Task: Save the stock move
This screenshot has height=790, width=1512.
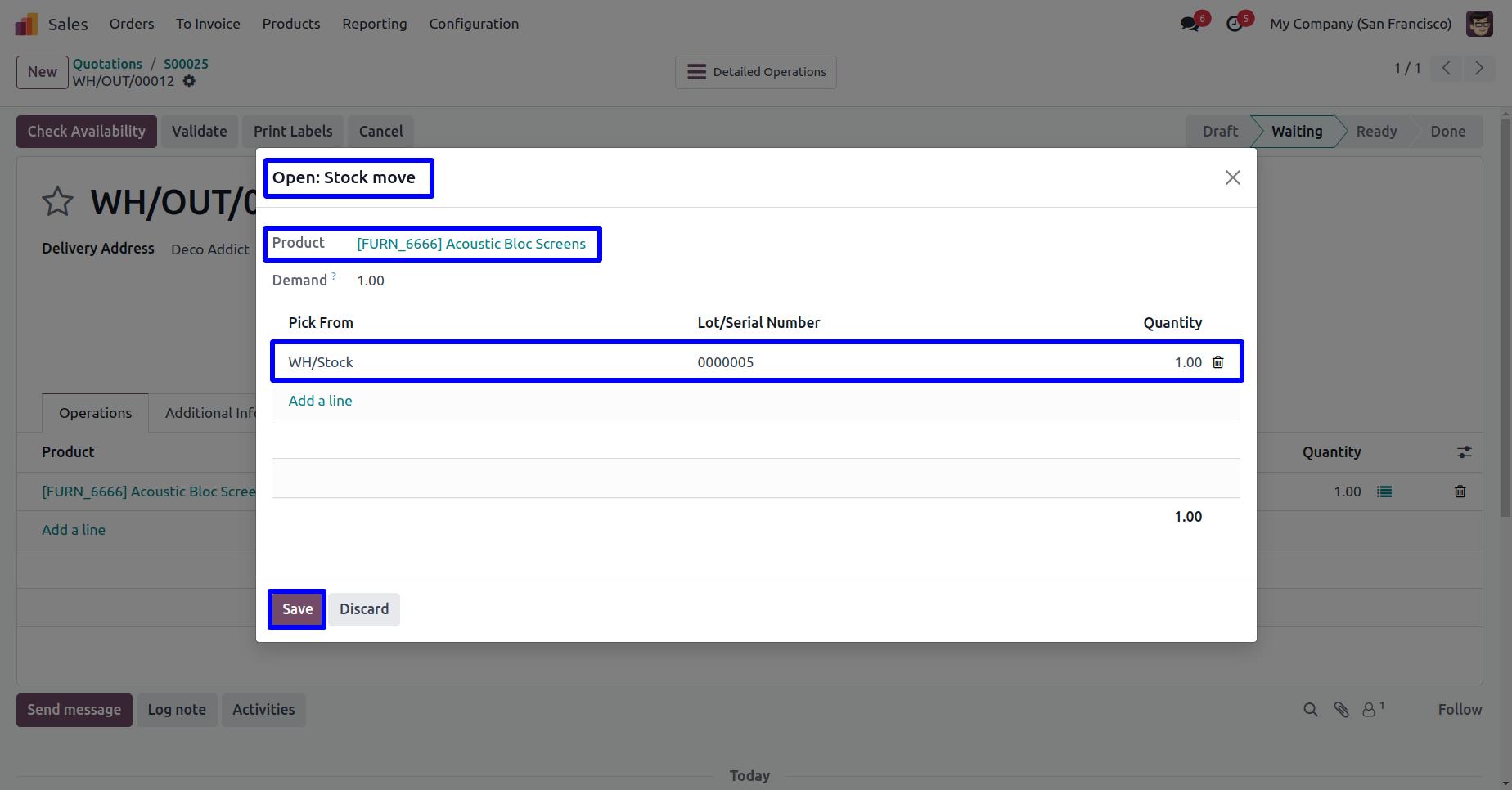Action: [x=297, y=609]
